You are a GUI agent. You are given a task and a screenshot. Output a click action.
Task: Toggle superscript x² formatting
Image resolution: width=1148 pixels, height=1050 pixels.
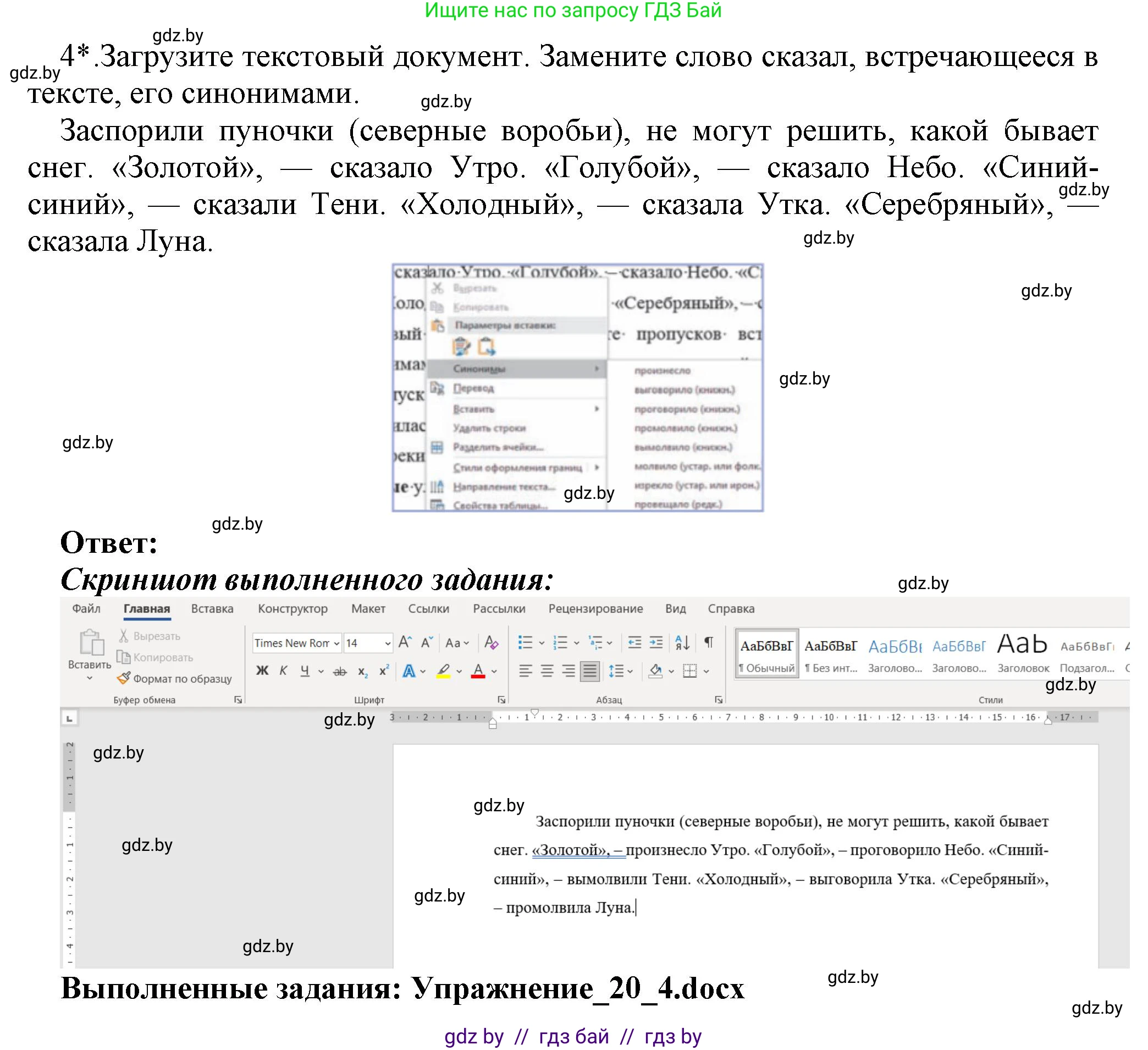384,670
